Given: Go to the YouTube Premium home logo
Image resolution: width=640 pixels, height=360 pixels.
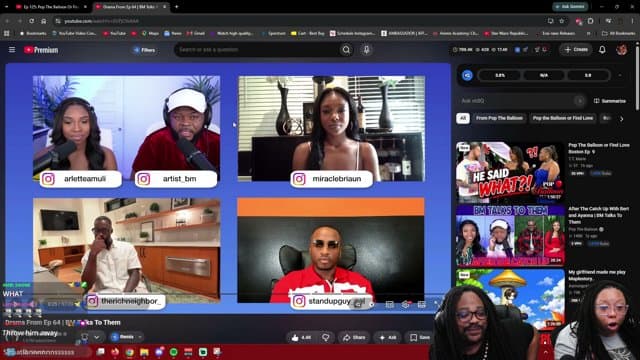Looking at the screenshot, I should (41, 50).
